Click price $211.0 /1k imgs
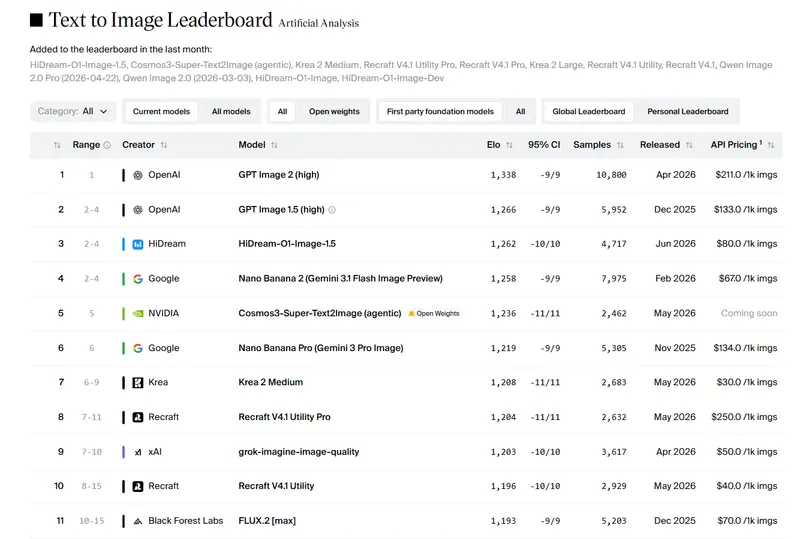 coord(746,175)
